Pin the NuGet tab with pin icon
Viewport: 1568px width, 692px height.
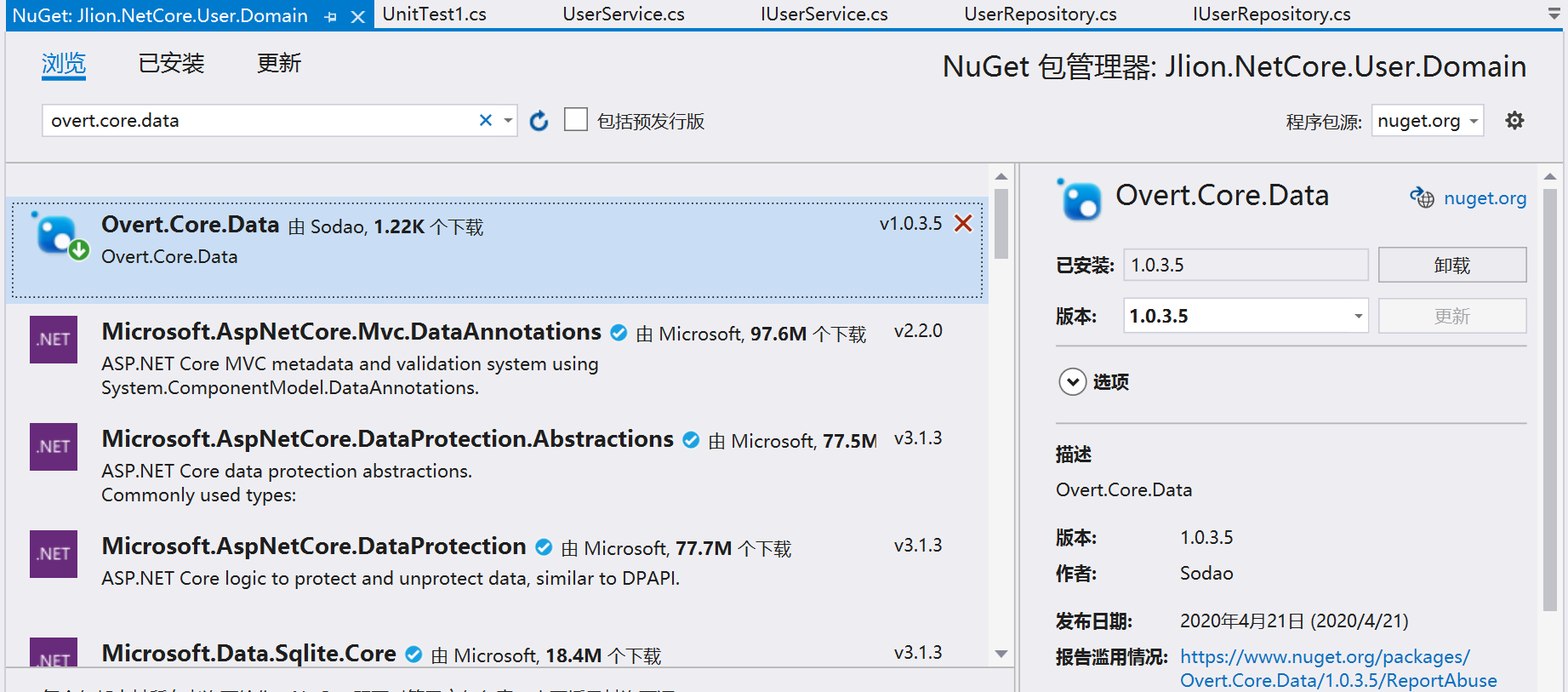tap(331, 16)
